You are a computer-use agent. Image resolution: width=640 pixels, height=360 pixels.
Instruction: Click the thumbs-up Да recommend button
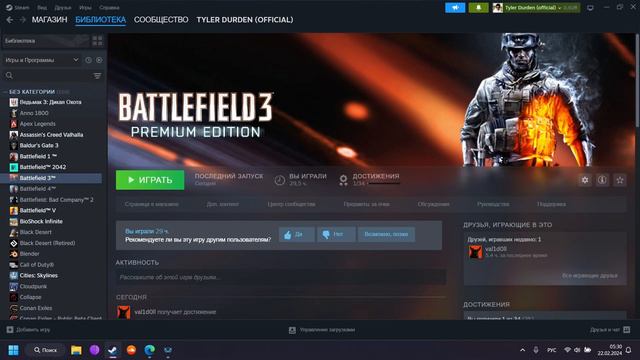296,234
